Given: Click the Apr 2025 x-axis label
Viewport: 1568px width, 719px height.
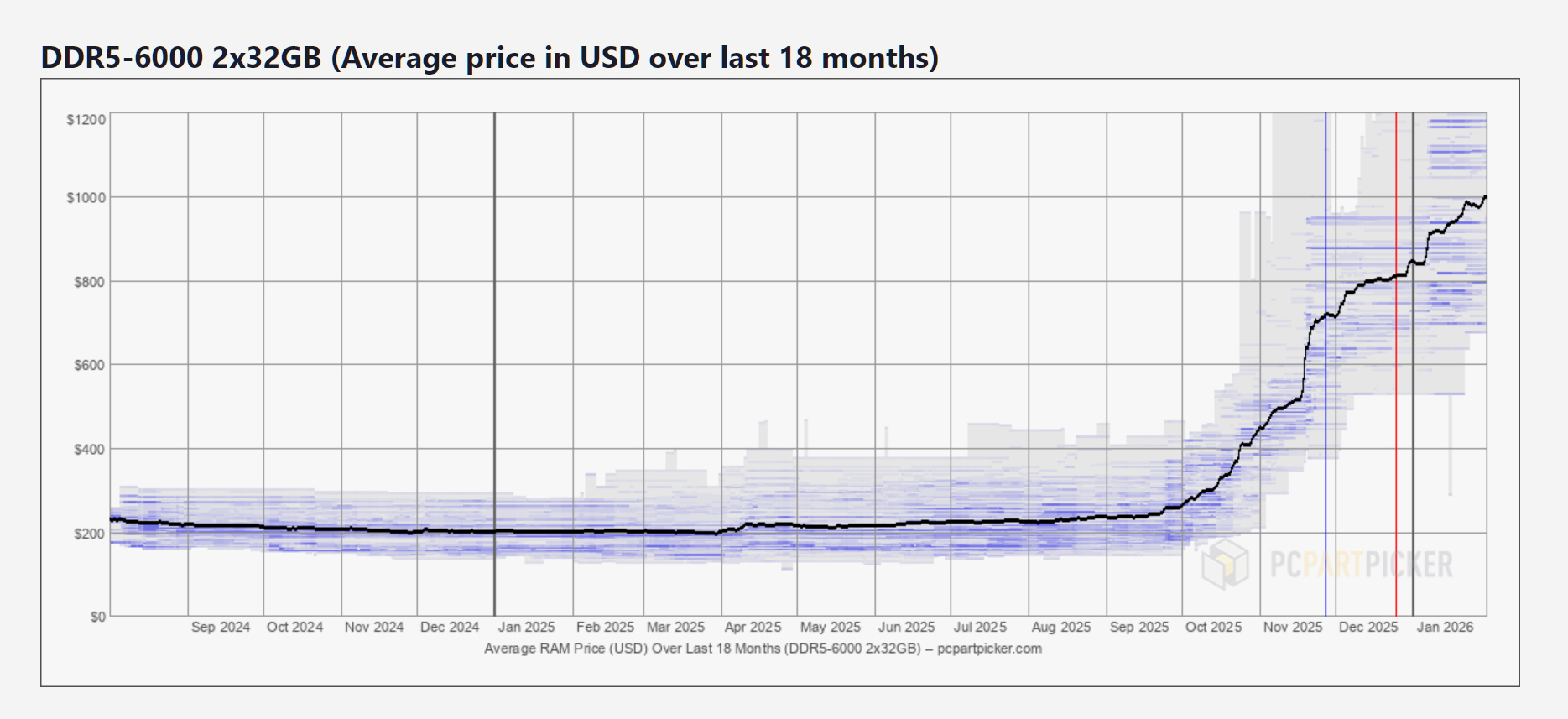Looking at the screenshot, I should (x=753, y=627).
